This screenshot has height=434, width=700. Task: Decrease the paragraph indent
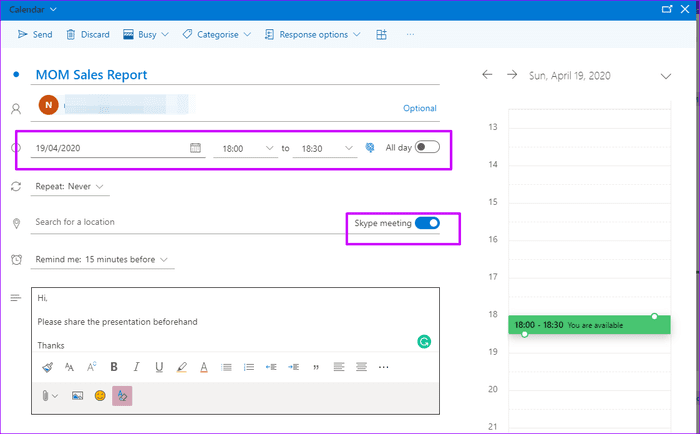click(x=271, y=367)
